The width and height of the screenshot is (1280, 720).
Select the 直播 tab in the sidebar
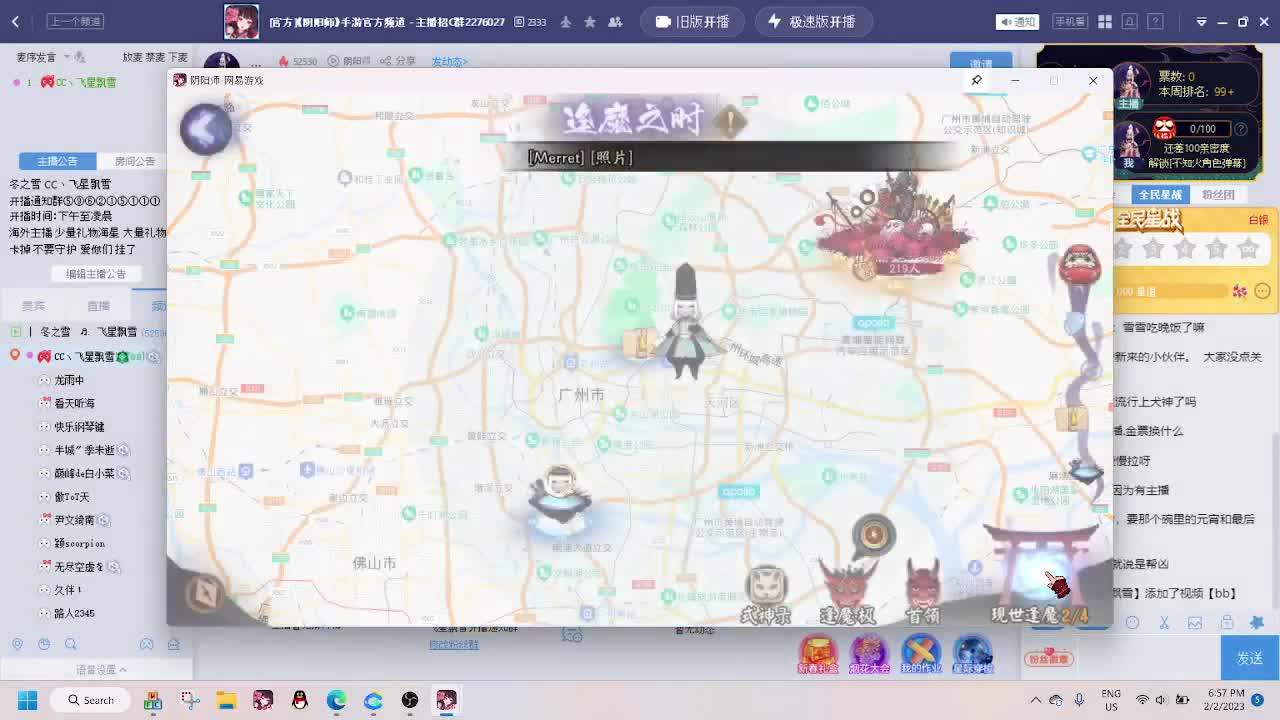coord(96,305)
